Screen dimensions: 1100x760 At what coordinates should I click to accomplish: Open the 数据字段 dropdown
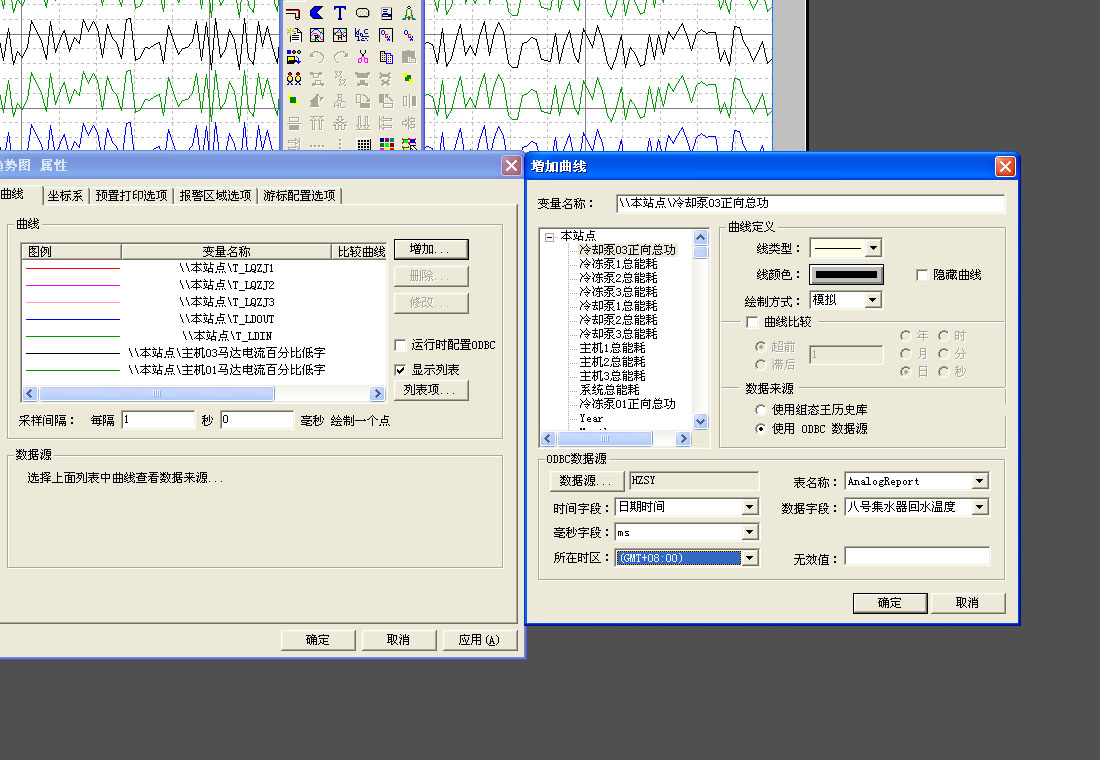tap(980, 507)
